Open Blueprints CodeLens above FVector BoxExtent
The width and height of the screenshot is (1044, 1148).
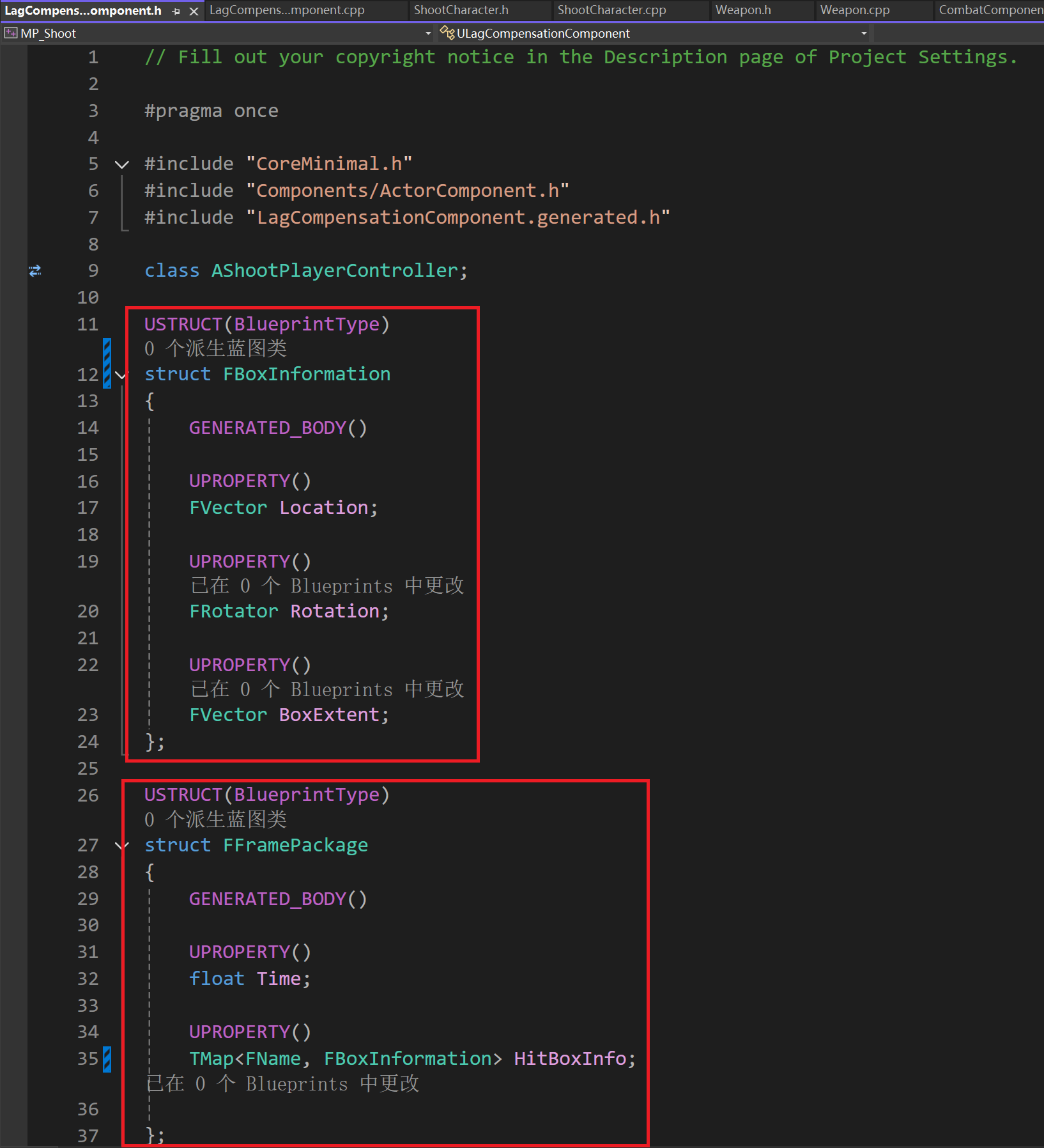click(x=327, y=689)
